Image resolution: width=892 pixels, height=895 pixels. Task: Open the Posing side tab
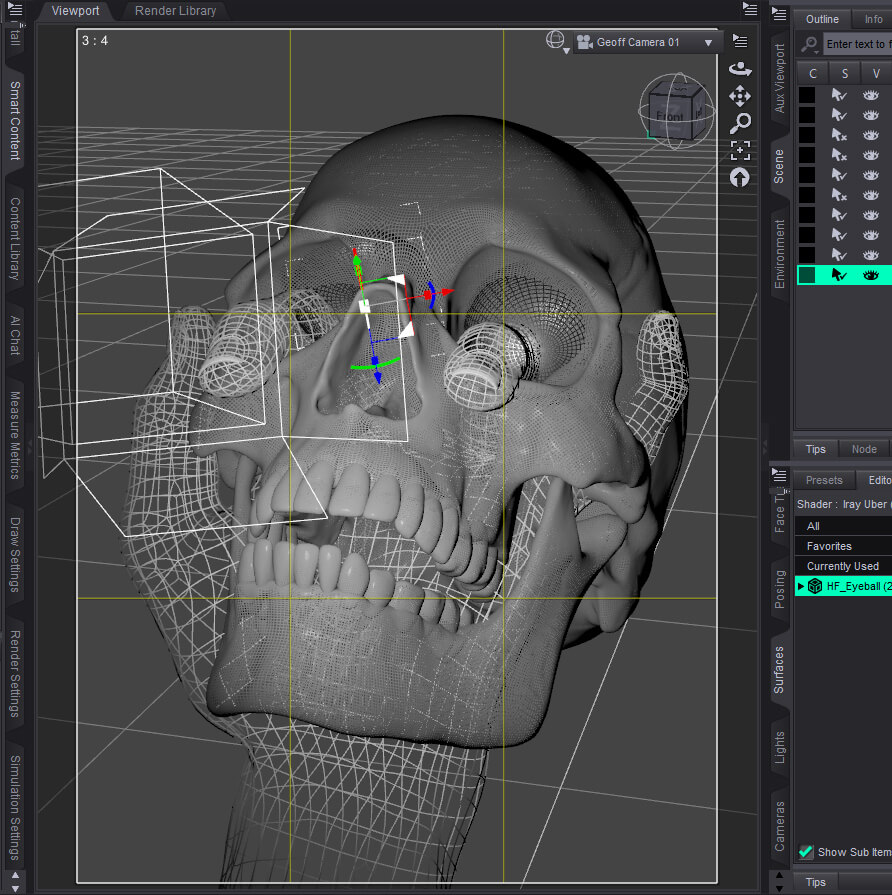[780, 589]
